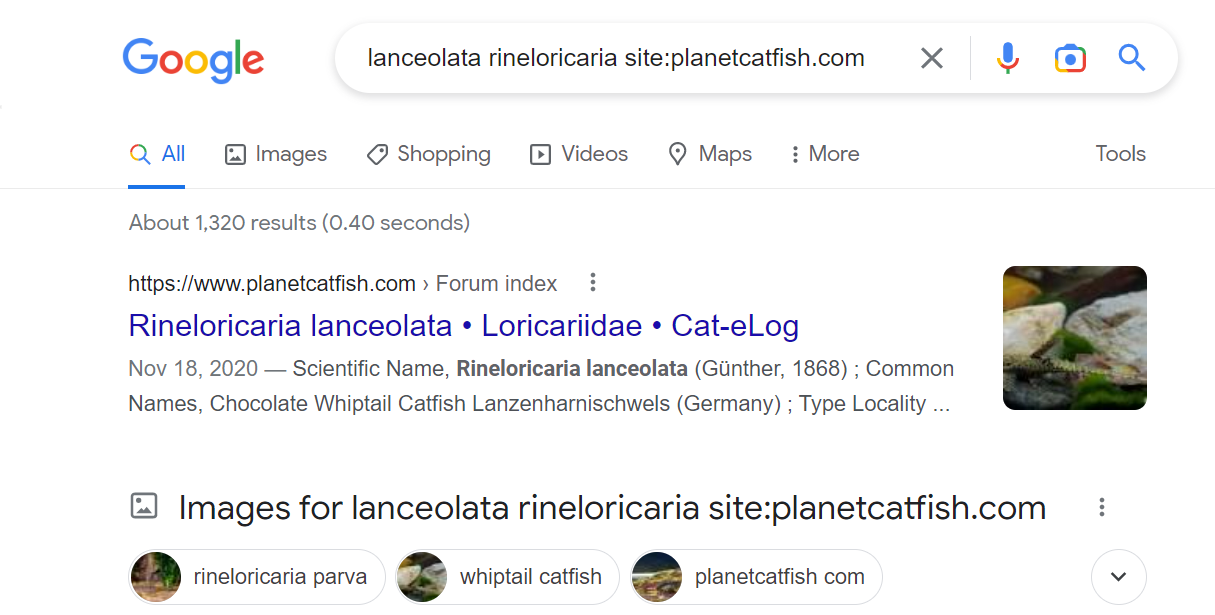Open search by image camera icon

pos(1070,58)
